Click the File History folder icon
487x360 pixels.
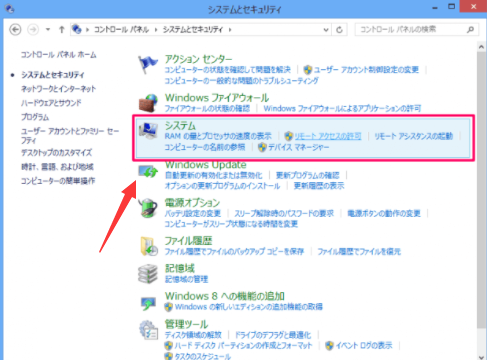click(149, 246)
